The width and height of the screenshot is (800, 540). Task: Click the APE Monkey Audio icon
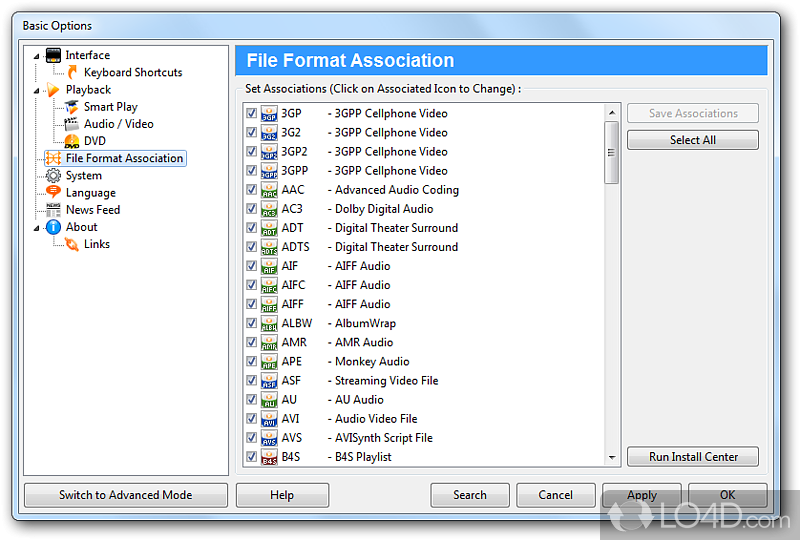[x=269, y=362]
